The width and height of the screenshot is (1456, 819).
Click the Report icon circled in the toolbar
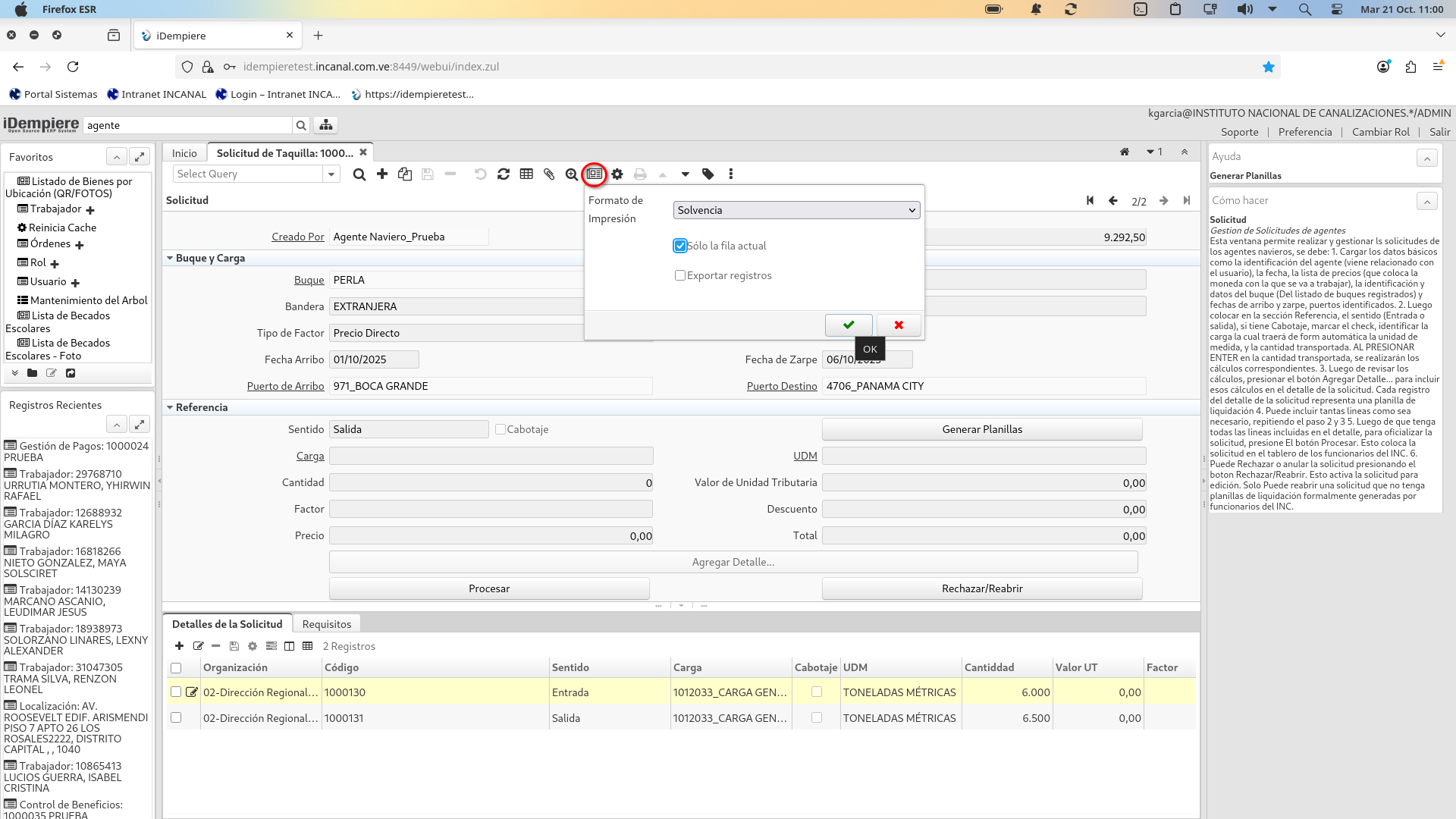[x=595, y=174]
